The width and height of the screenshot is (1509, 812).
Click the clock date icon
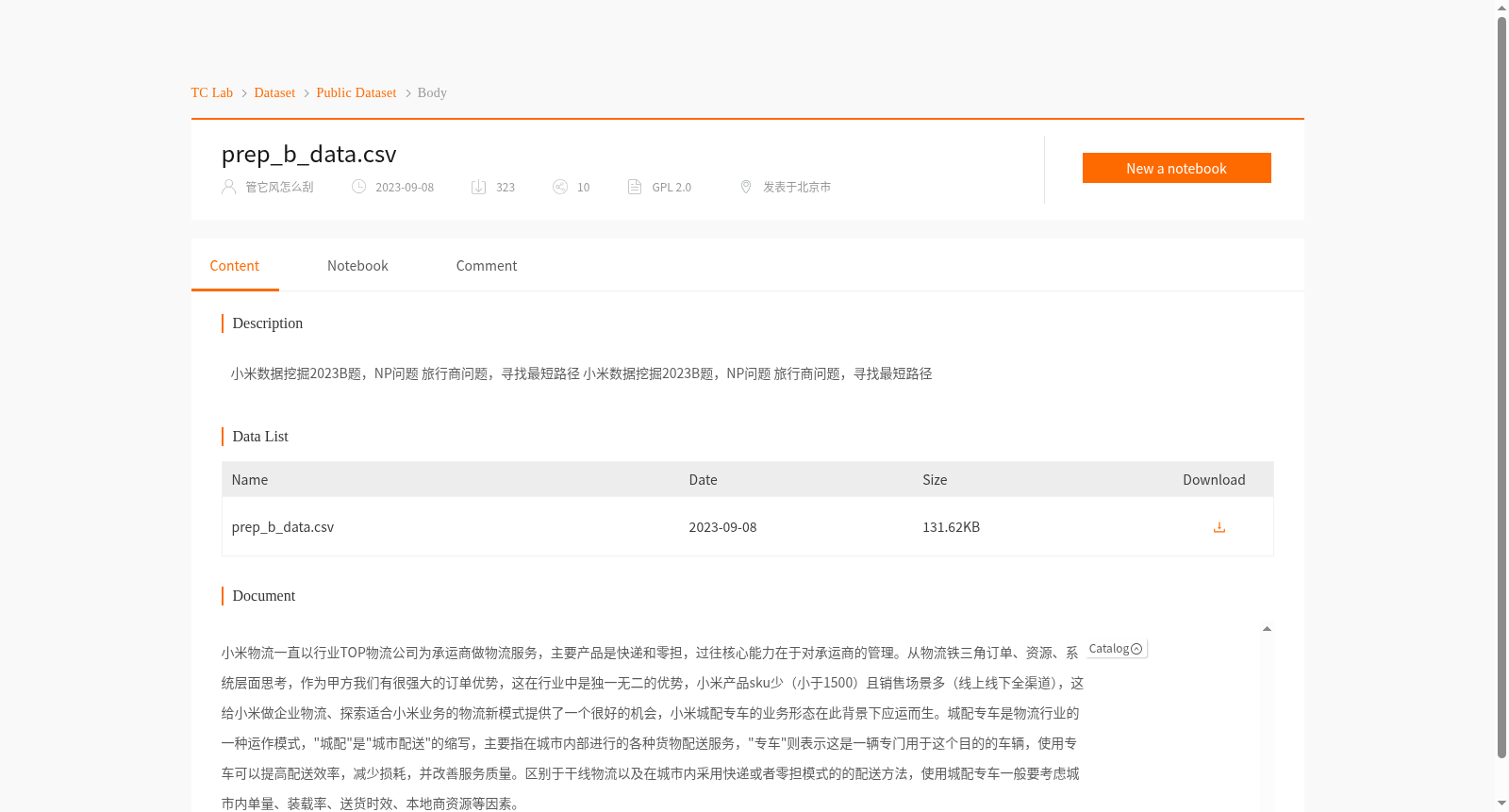358,187
